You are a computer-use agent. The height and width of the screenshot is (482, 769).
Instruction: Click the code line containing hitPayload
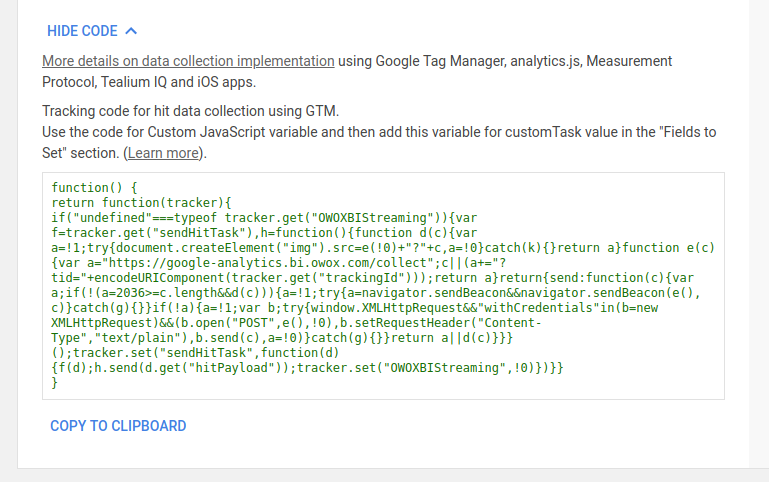point(308,368)
